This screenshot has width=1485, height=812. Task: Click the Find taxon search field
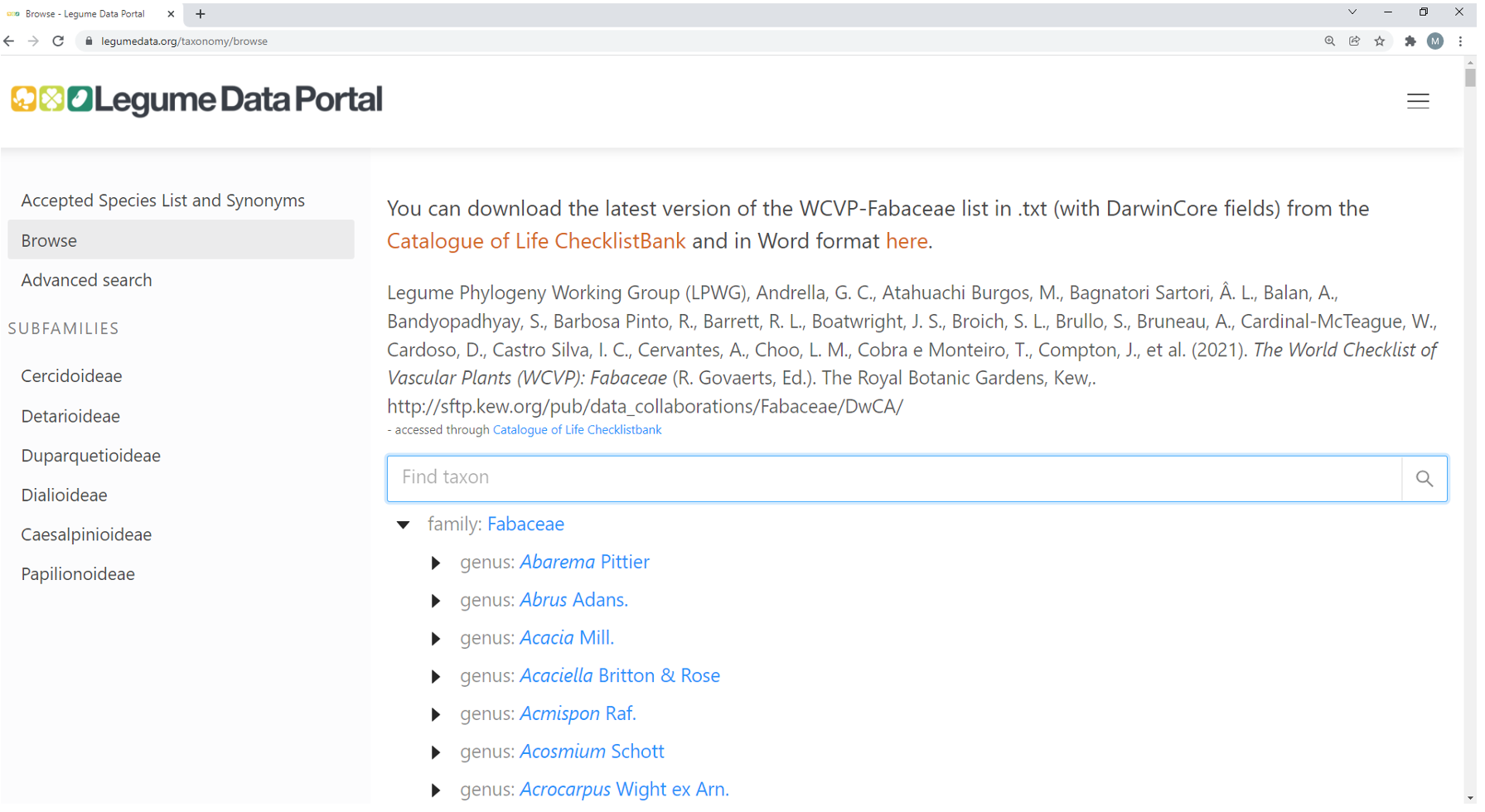[893, 478]
